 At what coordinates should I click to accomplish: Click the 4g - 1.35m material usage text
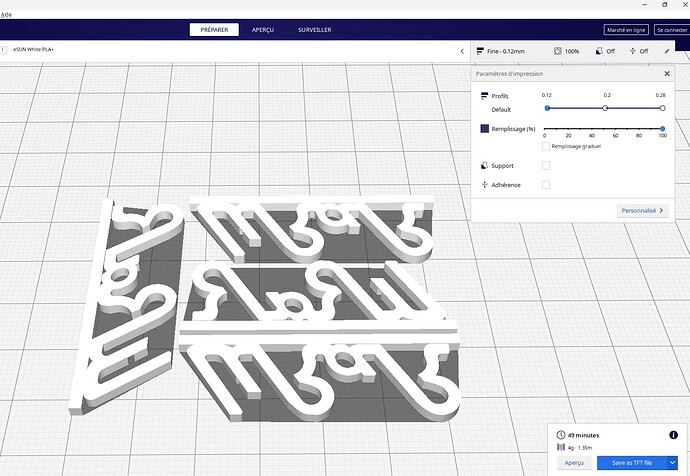click(580, 447)
